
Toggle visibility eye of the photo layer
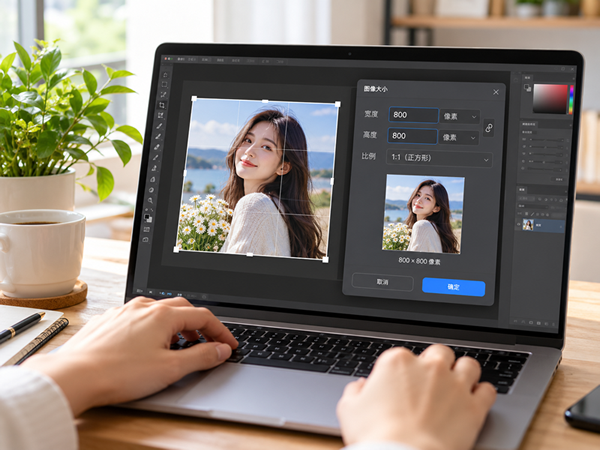(x=518, y=224)
